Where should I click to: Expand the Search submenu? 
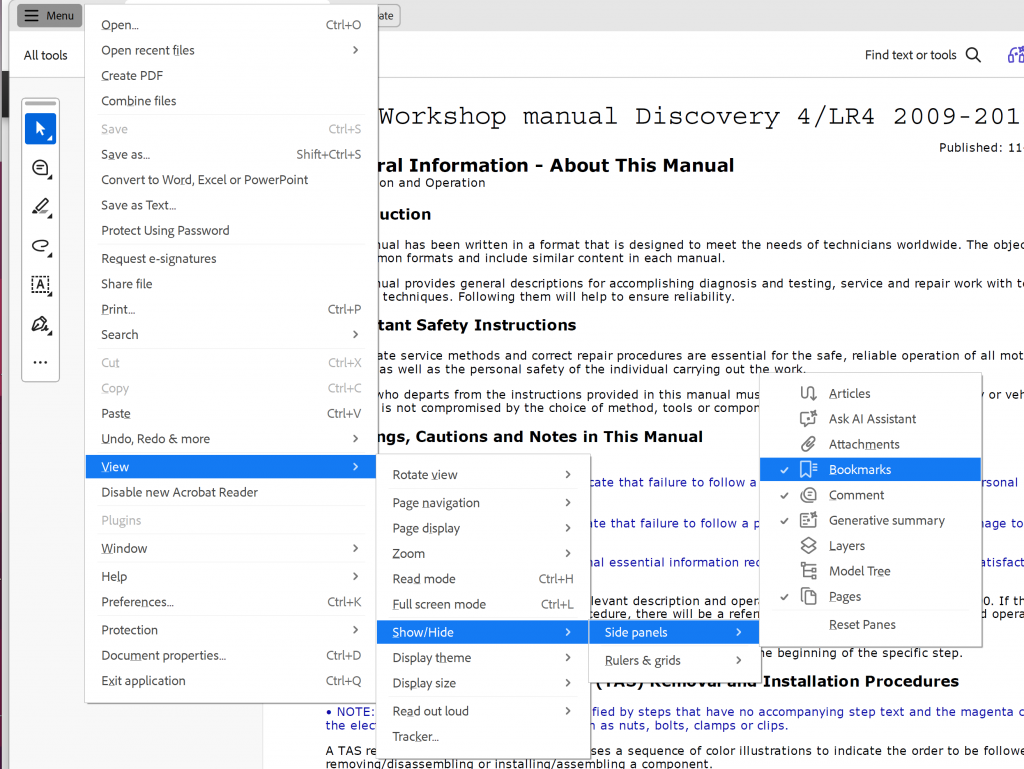(231, 334)
